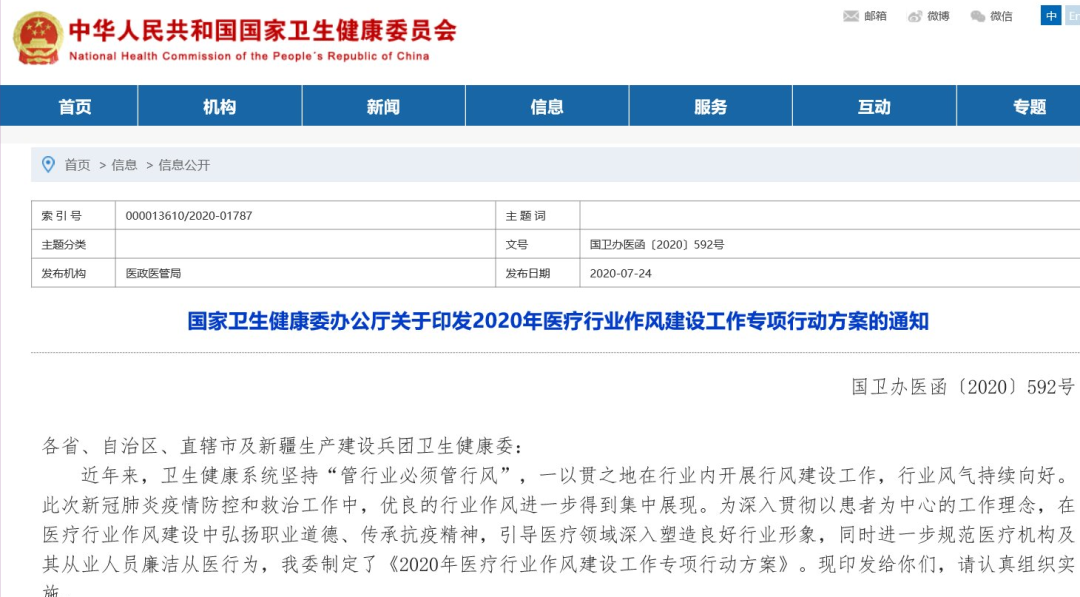
Task: Click the 发布日期 label cell
Action: (x=538, y=273)
